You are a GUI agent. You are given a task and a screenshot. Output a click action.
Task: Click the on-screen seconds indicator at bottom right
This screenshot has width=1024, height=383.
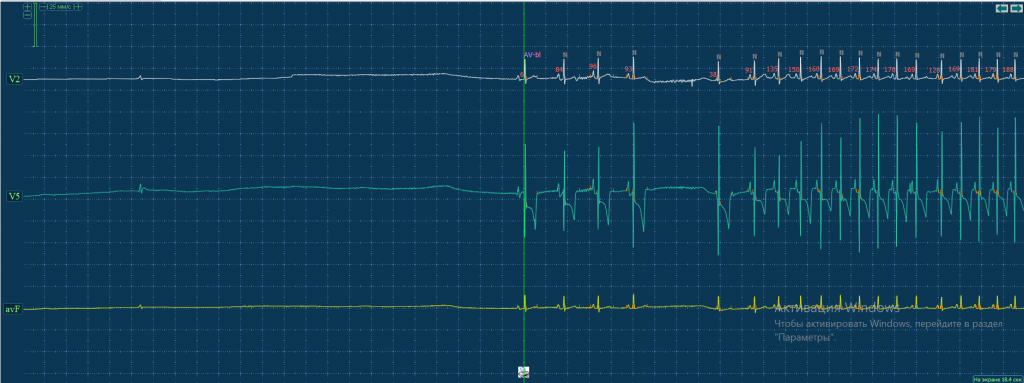click(997, 378)
